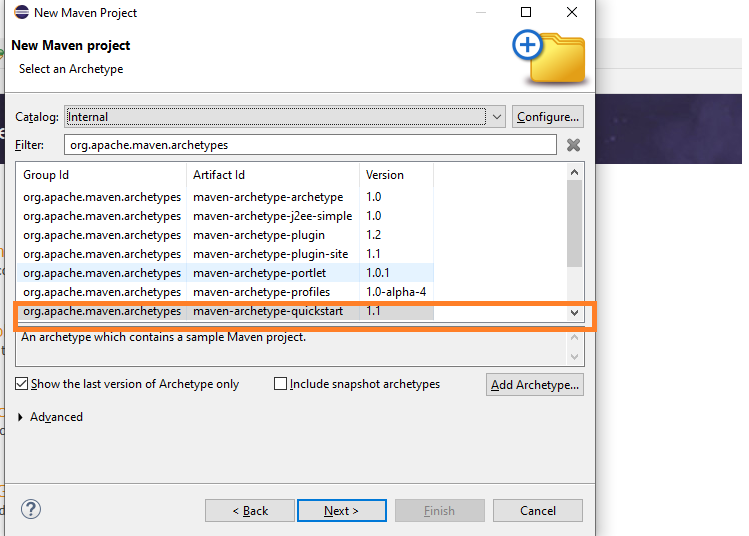Clear the filter text with the X icon
749x536 pixels.
(573, 145)
